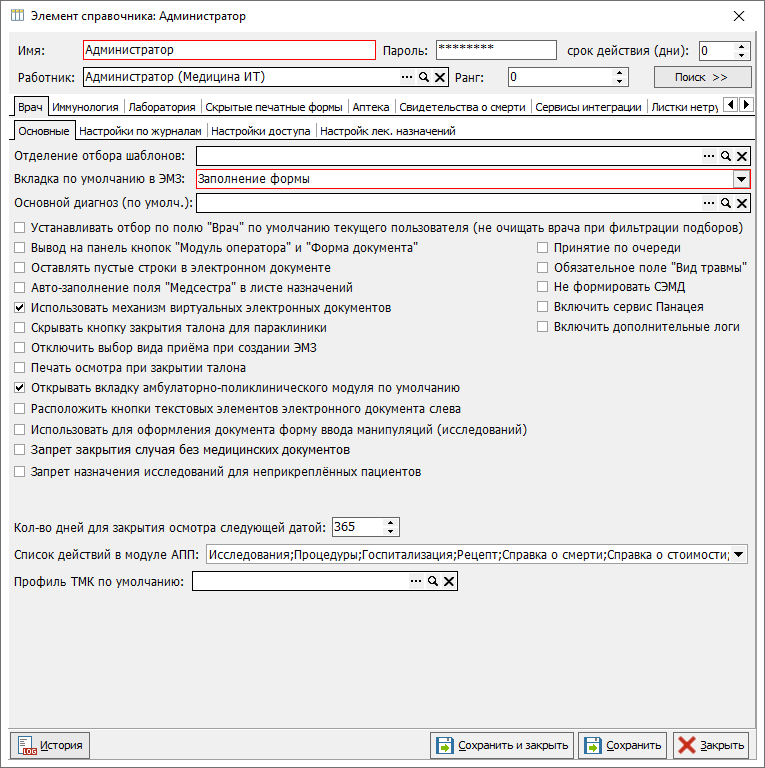Enable Запрет закрытия случая без медицинских документов
This screenshot has height=768, width=765.
click(20, 450)
